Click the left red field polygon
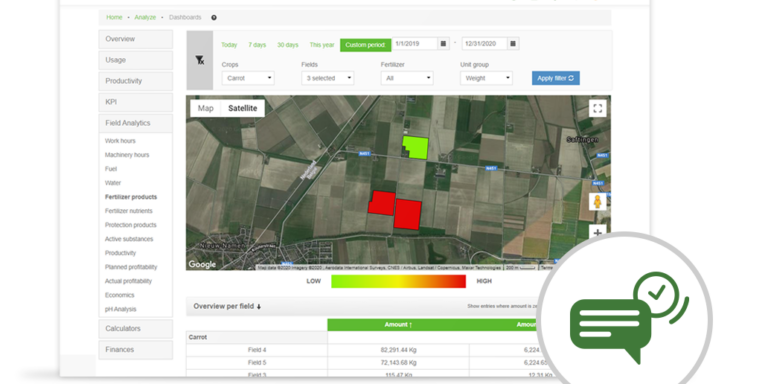This screenshot has width=768, height=384. coord(382,203)
